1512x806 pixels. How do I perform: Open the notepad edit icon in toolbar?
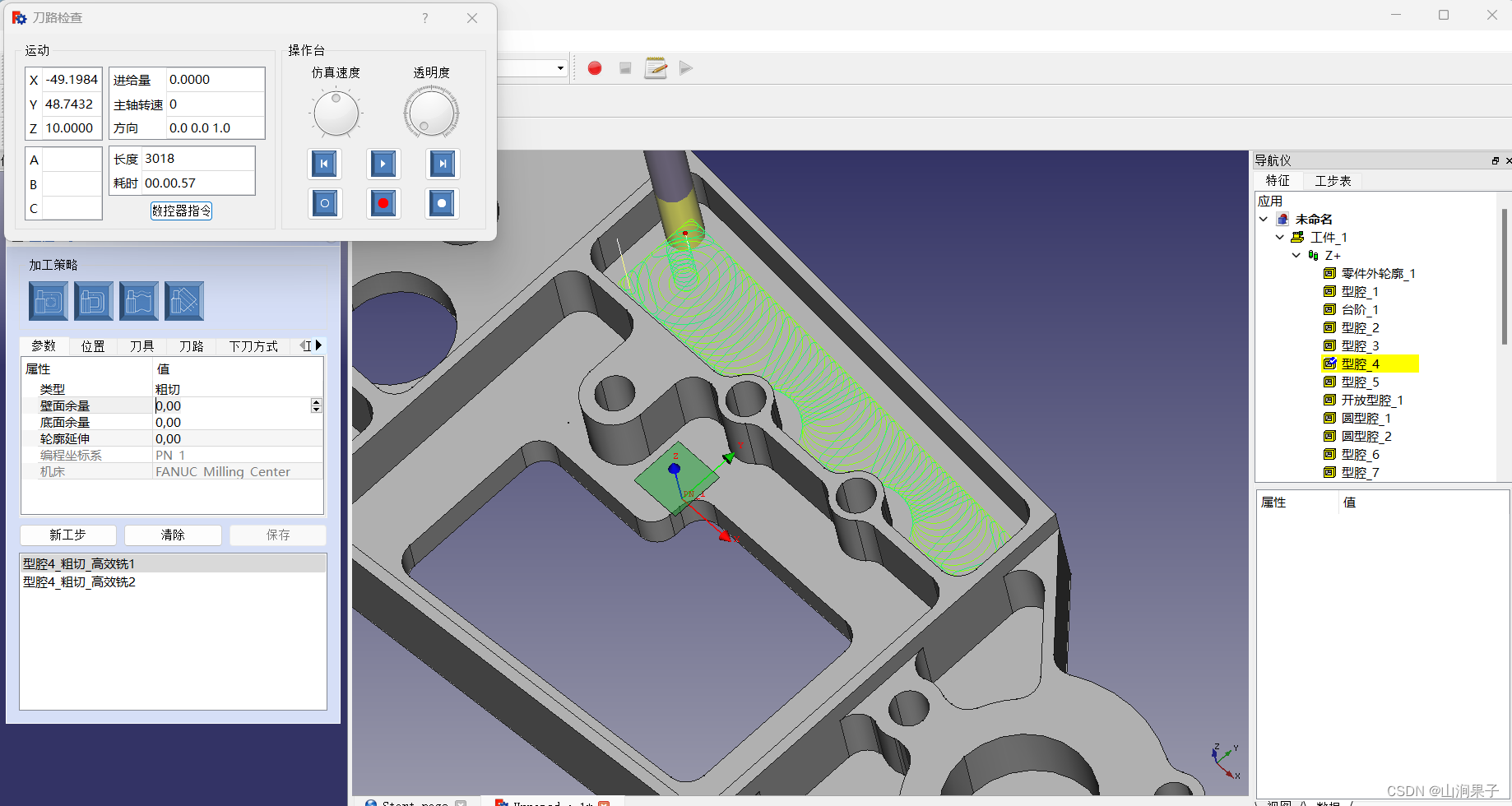coord(656,68)
